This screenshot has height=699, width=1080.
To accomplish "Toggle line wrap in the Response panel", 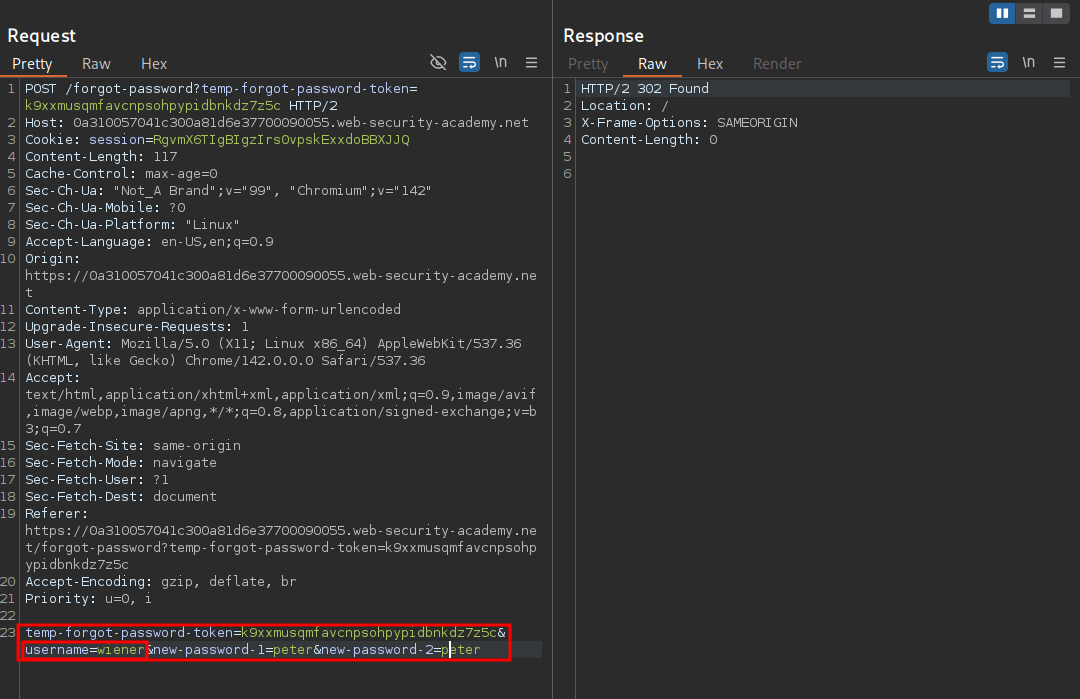I will pos(997,62).
